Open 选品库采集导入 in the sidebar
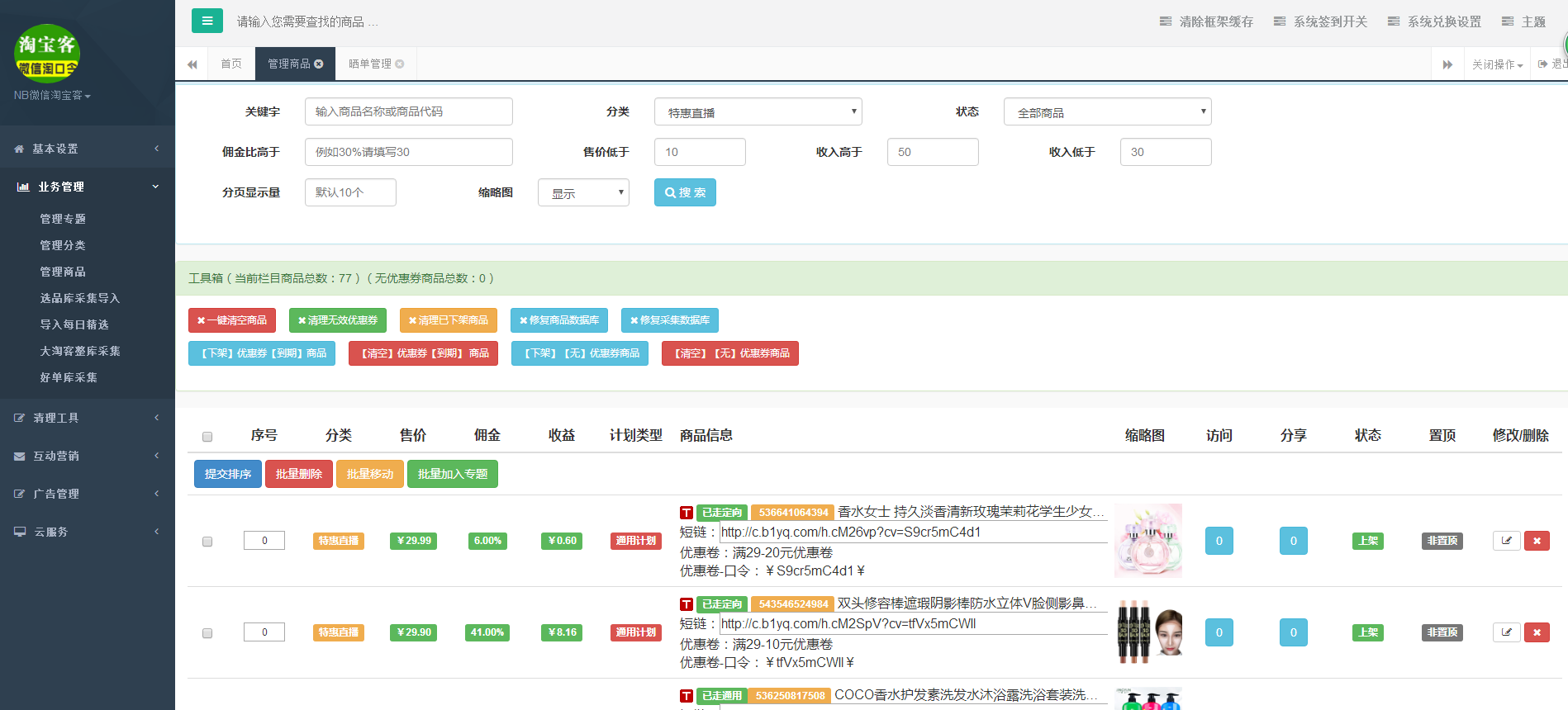Image resolution: width=1568 pixels, height=710 pixels. click(80, 298)
